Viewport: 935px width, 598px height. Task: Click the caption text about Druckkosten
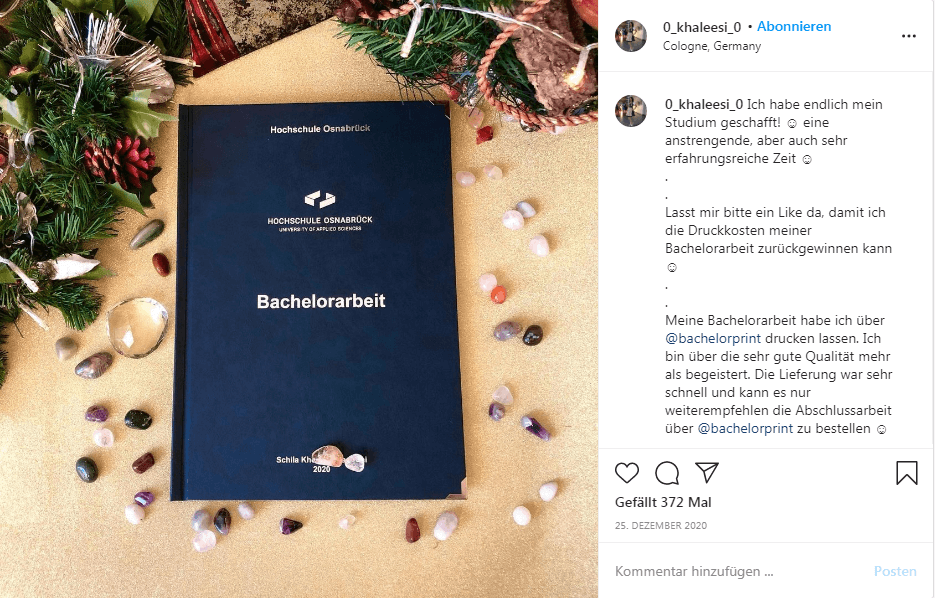(x=778, y=230)
